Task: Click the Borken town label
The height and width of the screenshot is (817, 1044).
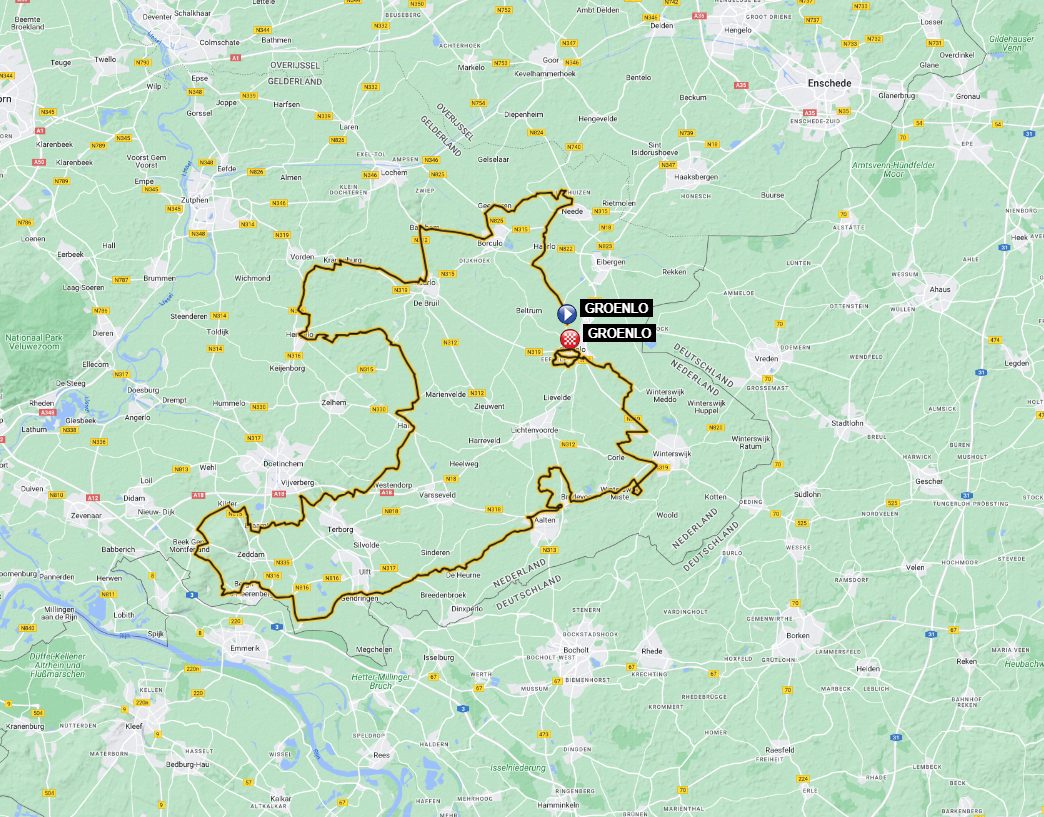Action: (x=798, y=635)
